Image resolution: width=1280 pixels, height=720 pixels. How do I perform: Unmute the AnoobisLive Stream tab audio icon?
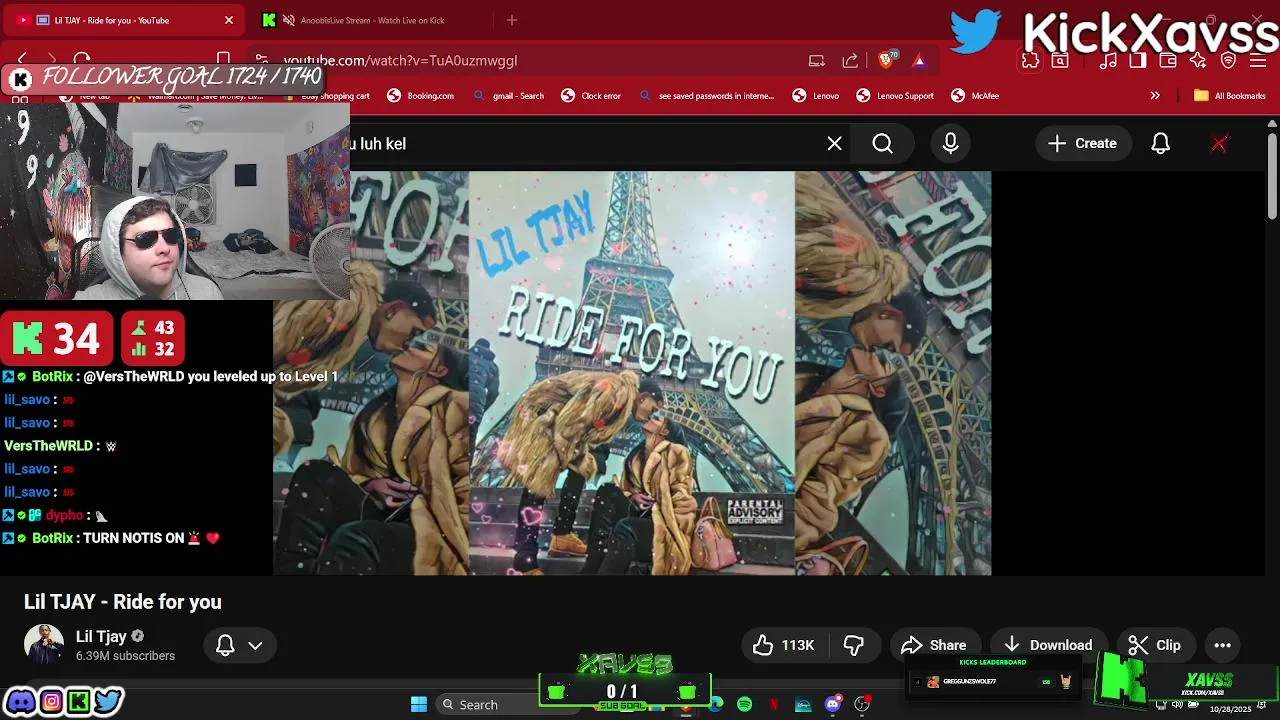pos(289,20)
